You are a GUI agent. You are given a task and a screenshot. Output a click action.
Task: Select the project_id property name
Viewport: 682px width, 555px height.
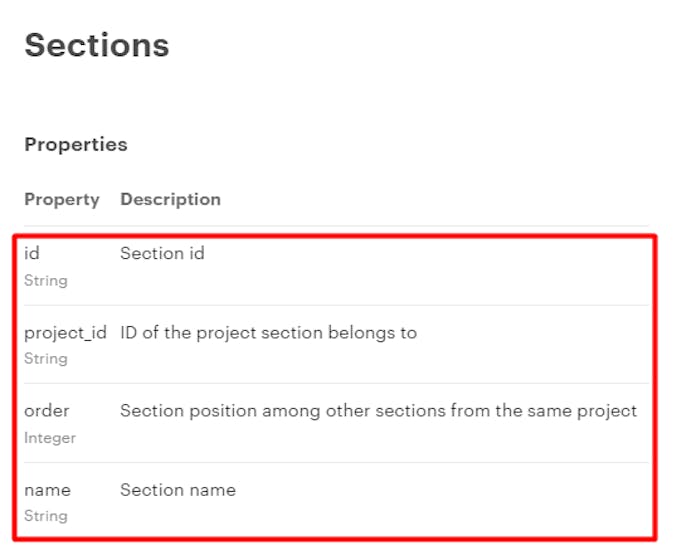[x=65, y=332]
